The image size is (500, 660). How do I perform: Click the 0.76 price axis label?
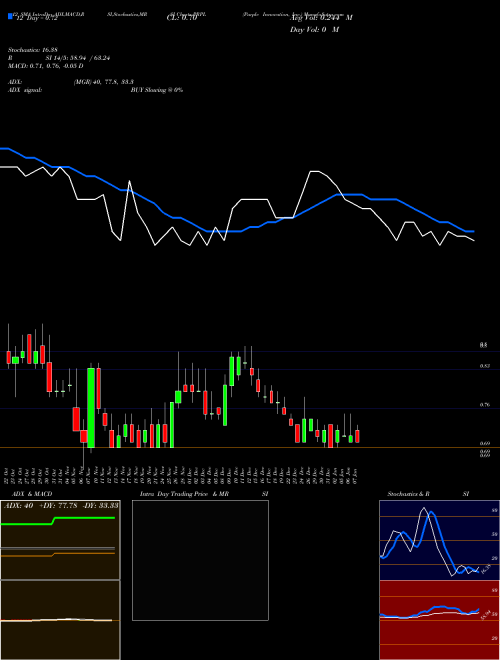click(484, 405)
